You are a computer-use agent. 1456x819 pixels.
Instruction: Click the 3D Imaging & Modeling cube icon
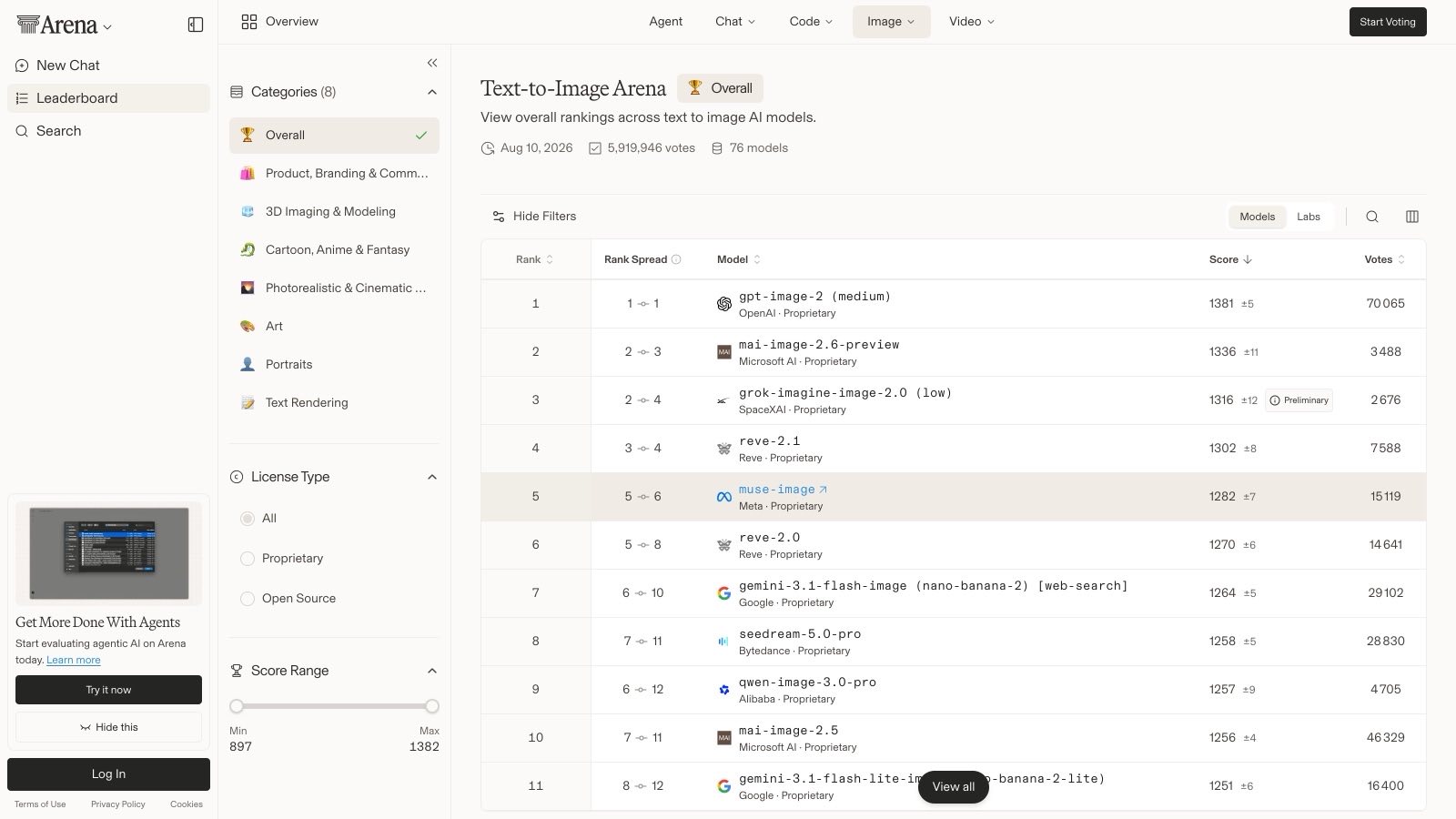coord(248,211)
